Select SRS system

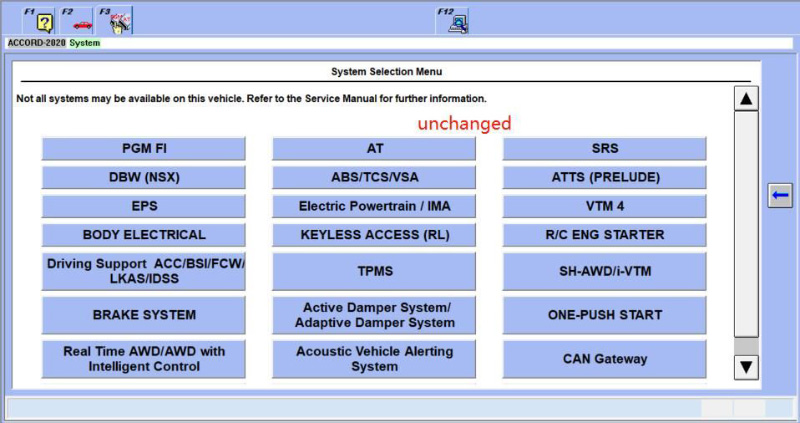(605, 148)
